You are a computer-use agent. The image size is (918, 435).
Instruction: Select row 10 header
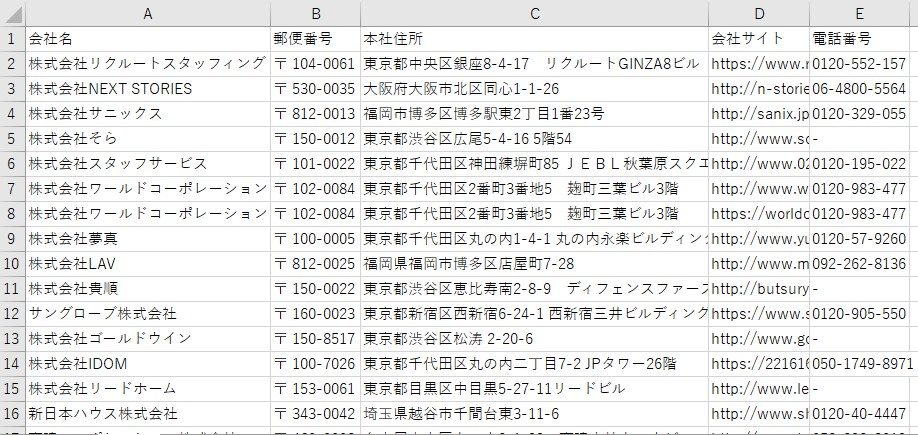13,264
